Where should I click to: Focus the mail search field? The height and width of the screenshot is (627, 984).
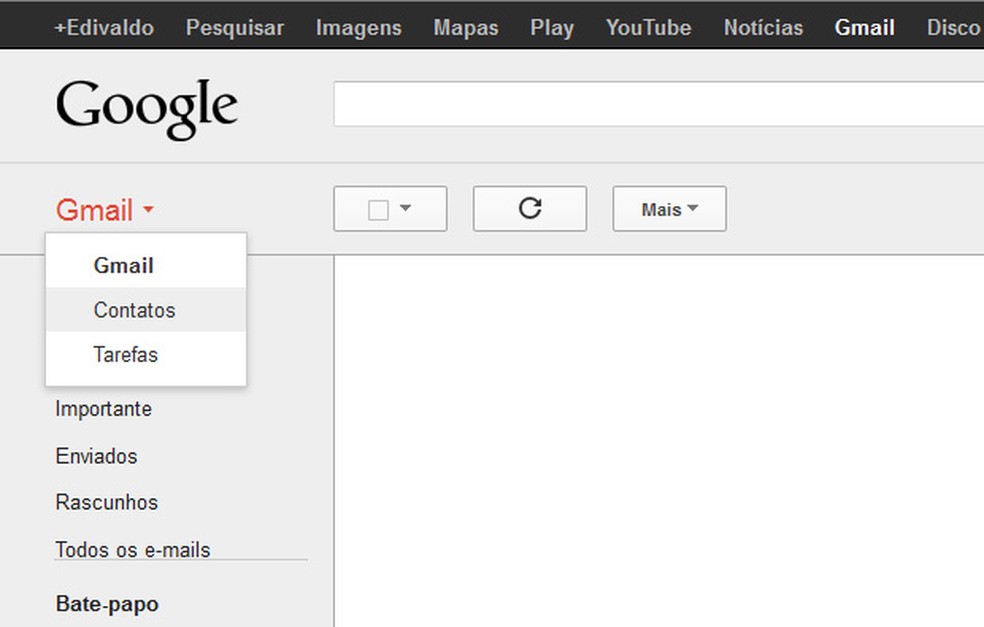pyautogui.click(x=658, y=104)
